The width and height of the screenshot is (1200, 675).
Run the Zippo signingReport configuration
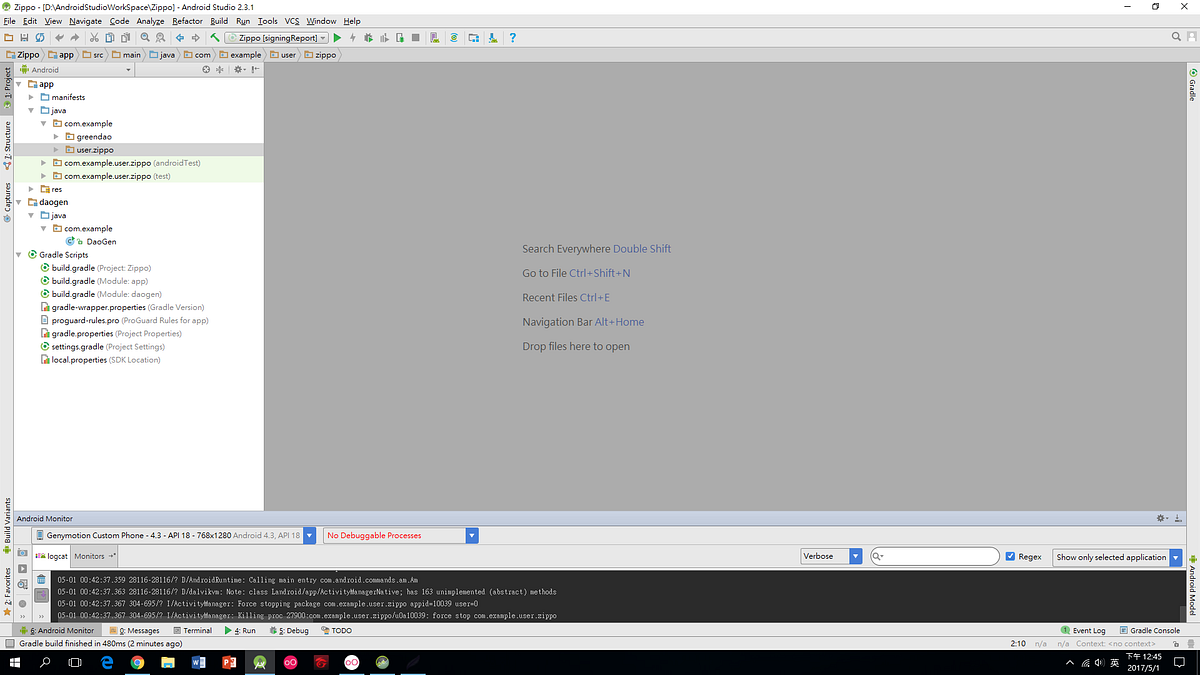tap(337, 37)
